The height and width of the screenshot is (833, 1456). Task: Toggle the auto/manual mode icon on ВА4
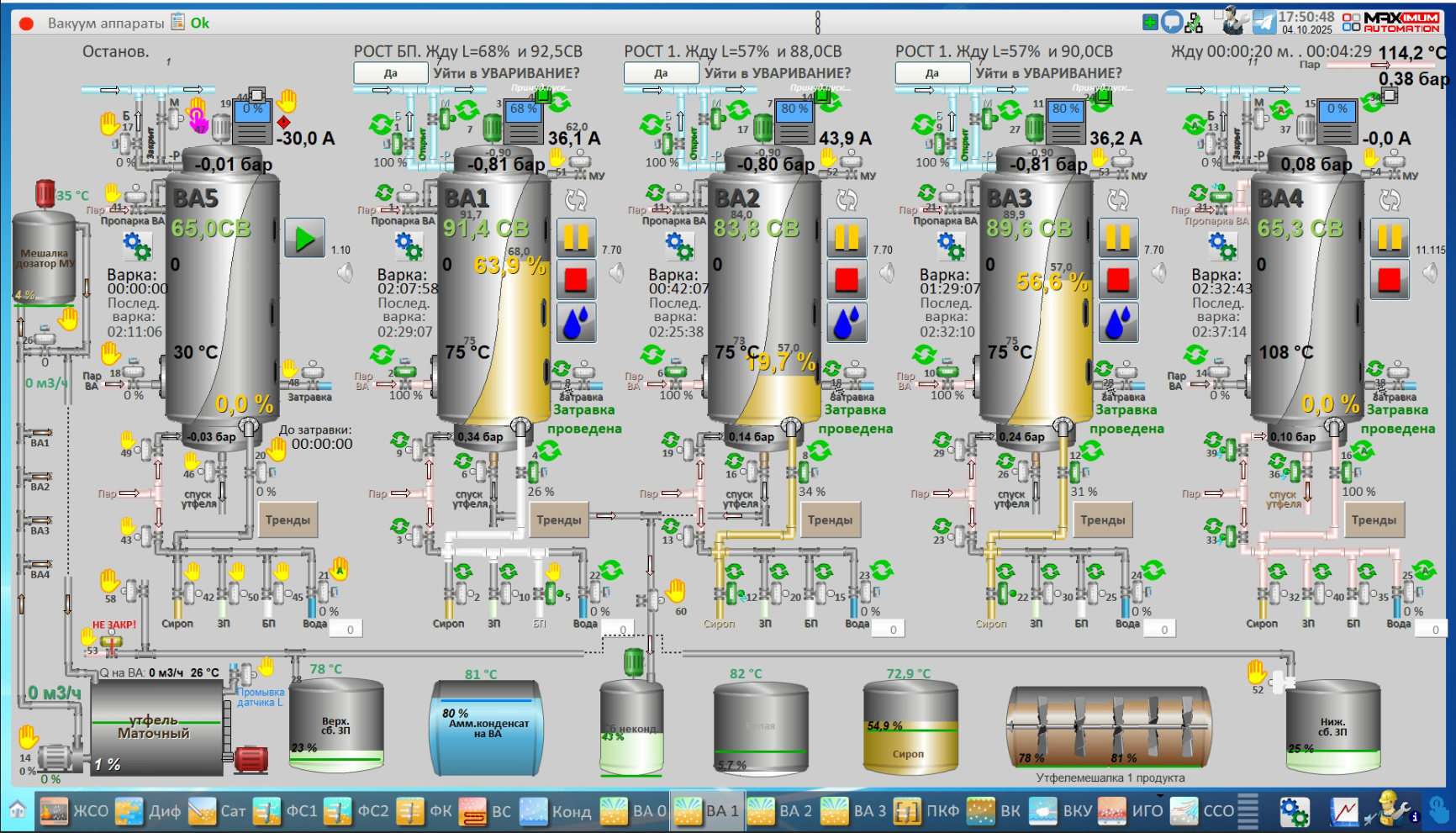point(1390,200)
